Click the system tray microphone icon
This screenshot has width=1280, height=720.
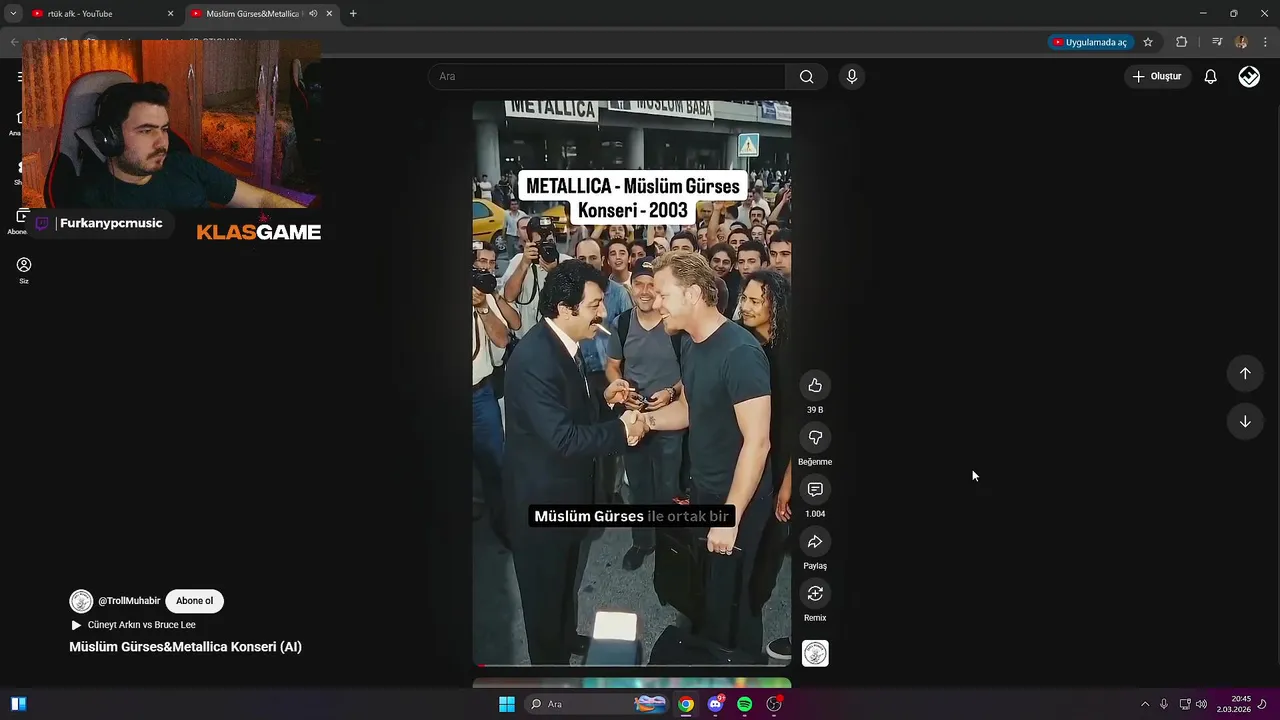click(x=1164, y=704)
